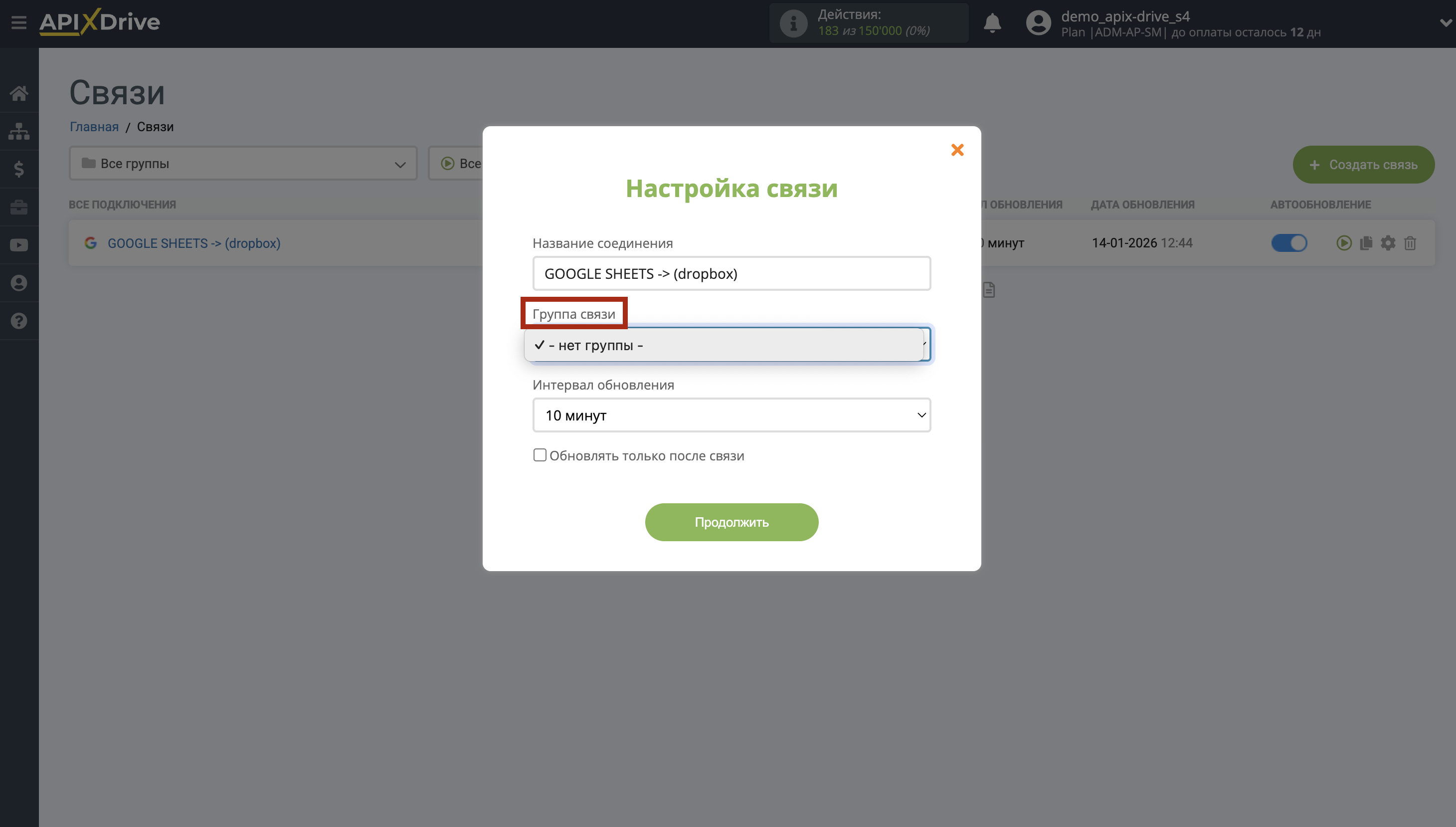Expand the 'Интервал обновления' dropdown
1456x827 pixels.
(731, 415)
